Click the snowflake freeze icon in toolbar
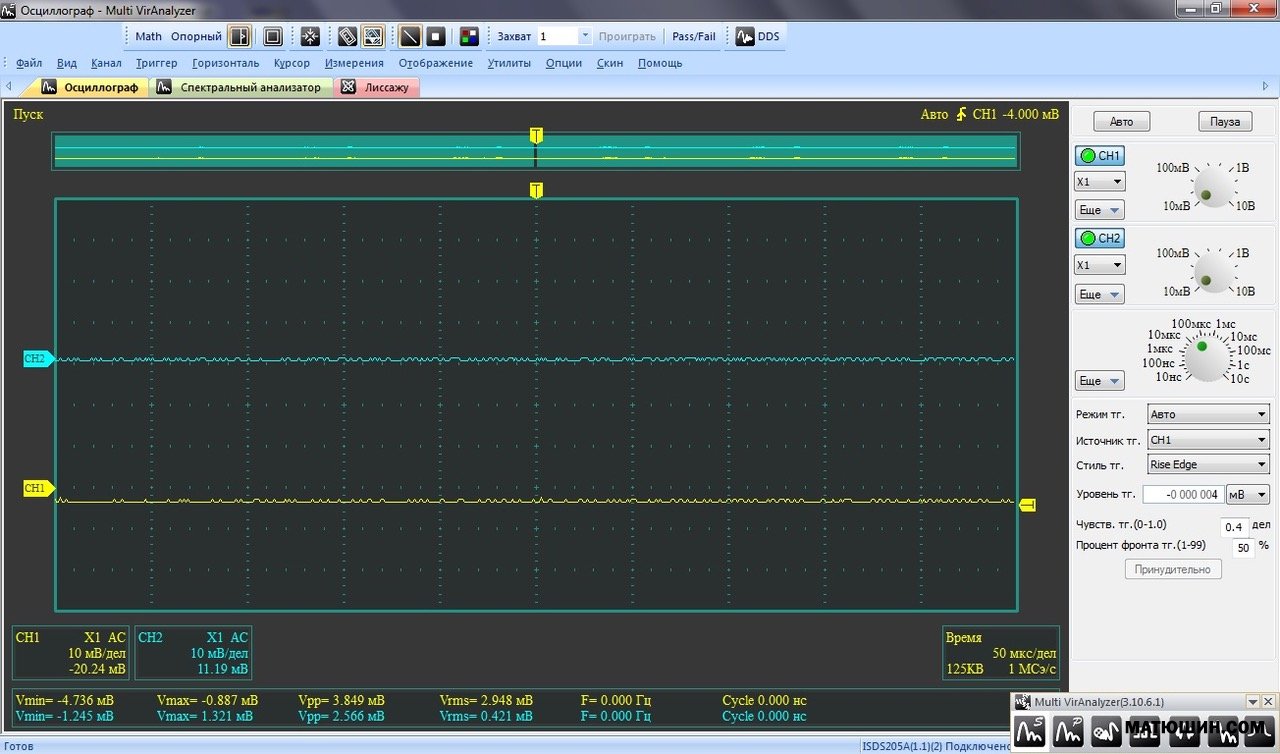The height and width of the screenshot is (754, 1280). point(310,37)
